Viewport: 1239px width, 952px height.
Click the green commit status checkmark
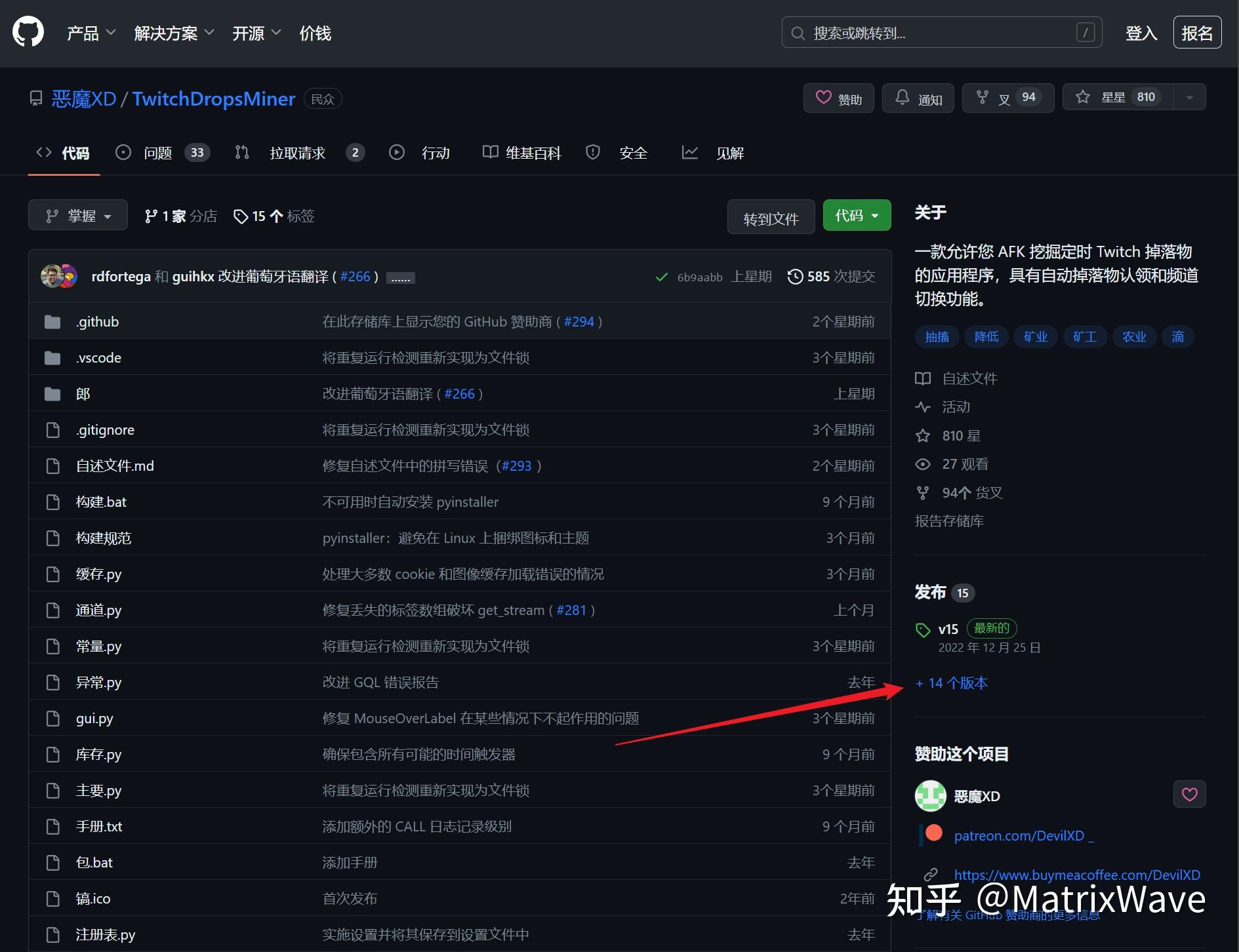(x=662, y=277)
